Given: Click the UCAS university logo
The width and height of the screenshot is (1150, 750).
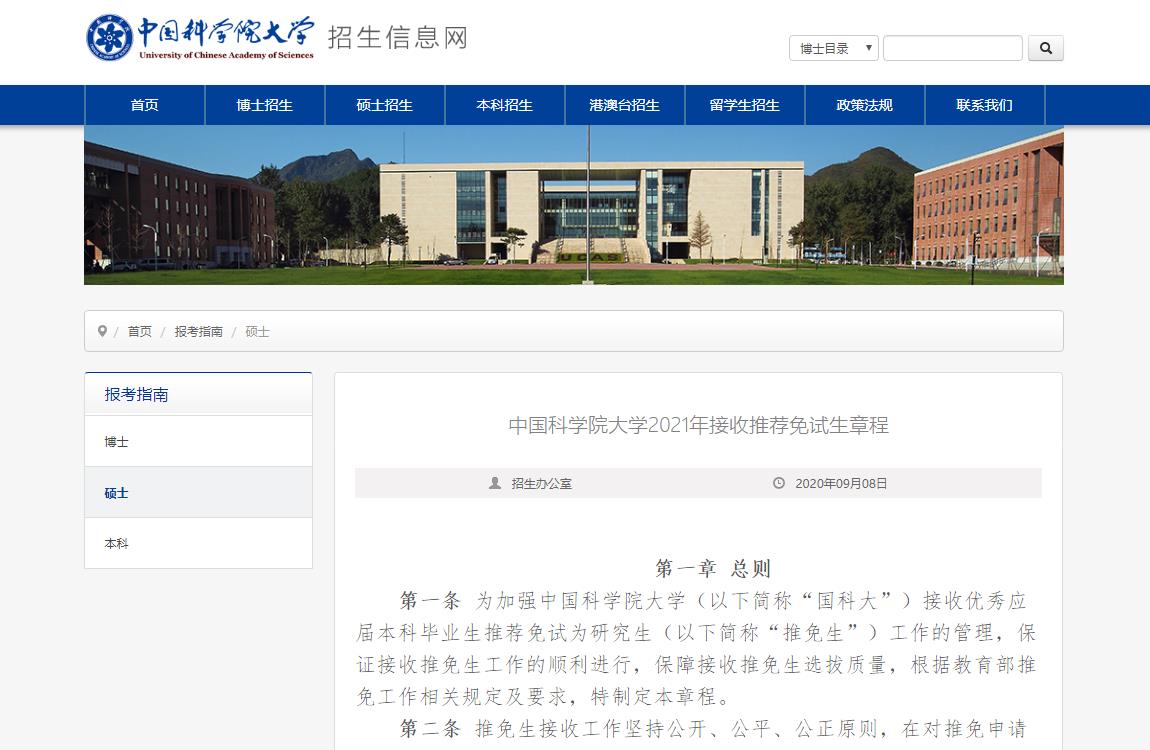Looking at the screenshot, I should (x=200, y=39).
